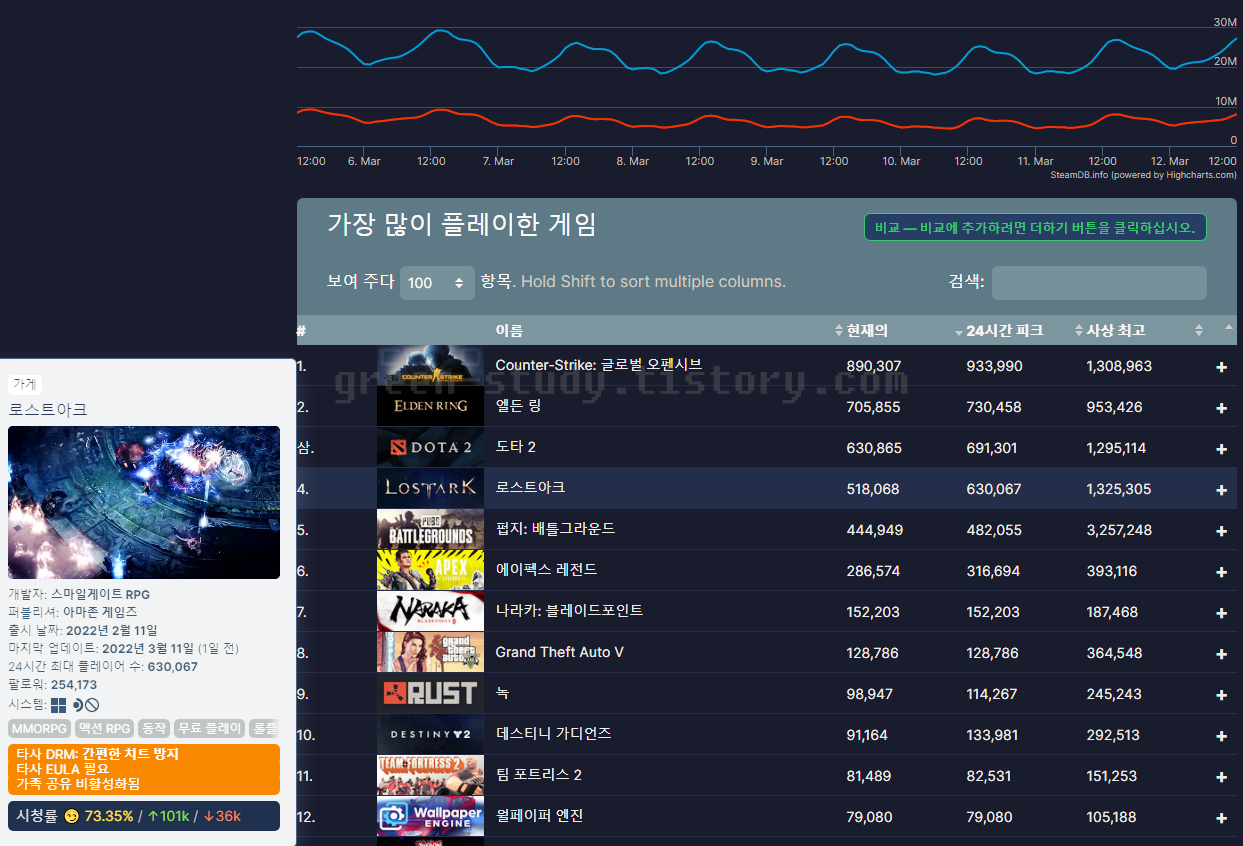Open Grand Theft Auto V name link
The width and height of the screenshot is (1243, 846).
pyautogui.click(x=560, y=653)
